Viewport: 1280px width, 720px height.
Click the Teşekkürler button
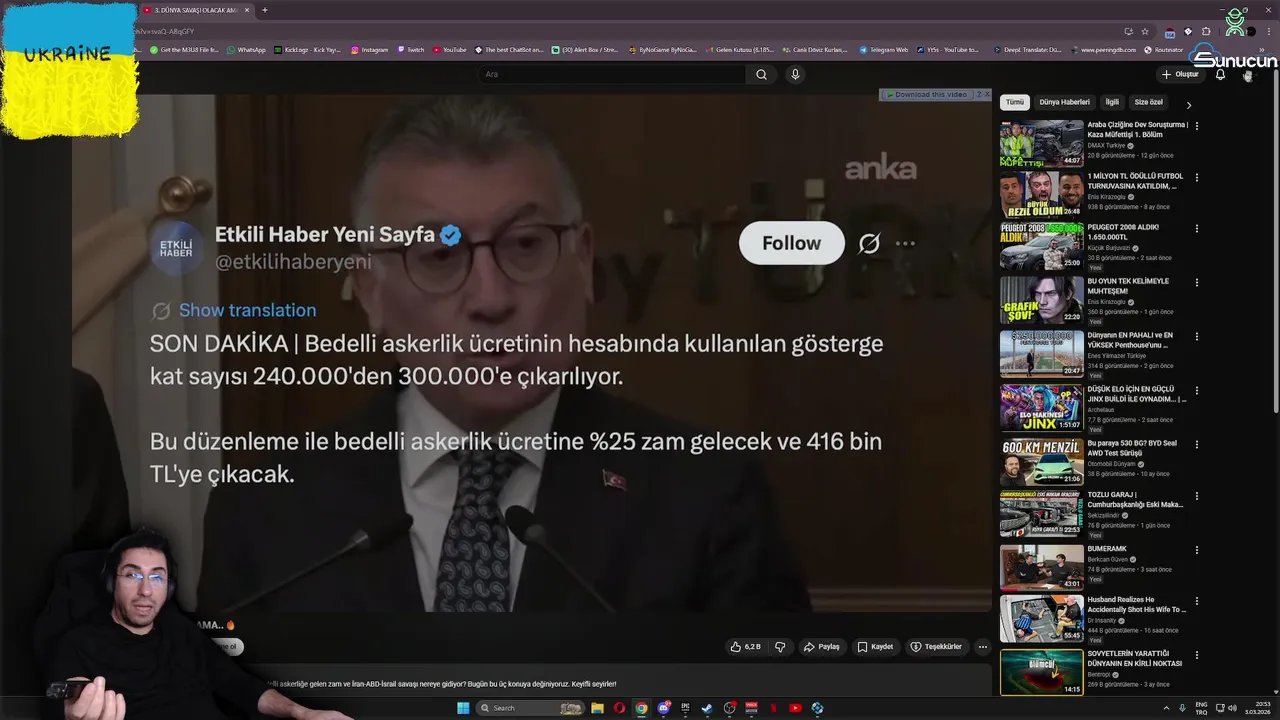936,647
